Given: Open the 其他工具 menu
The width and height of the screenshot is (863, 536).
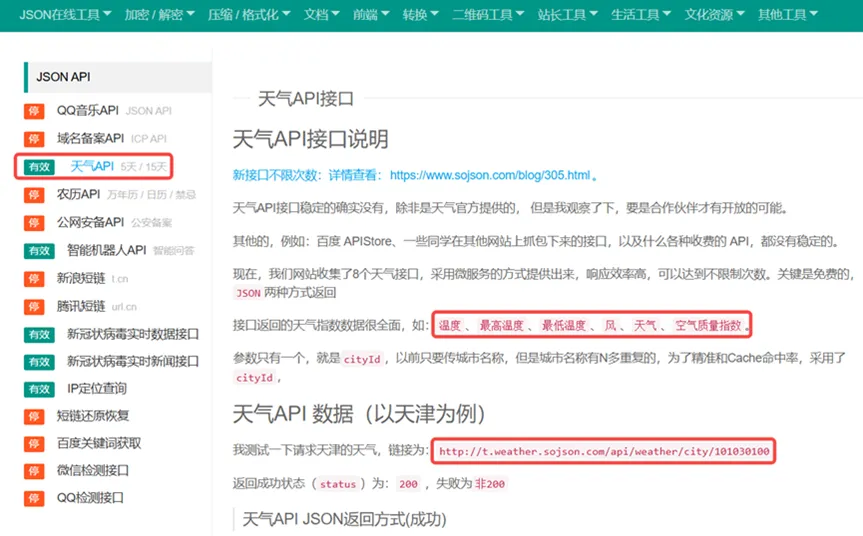Looking at the screenshot, I should (x=788, y=14).
